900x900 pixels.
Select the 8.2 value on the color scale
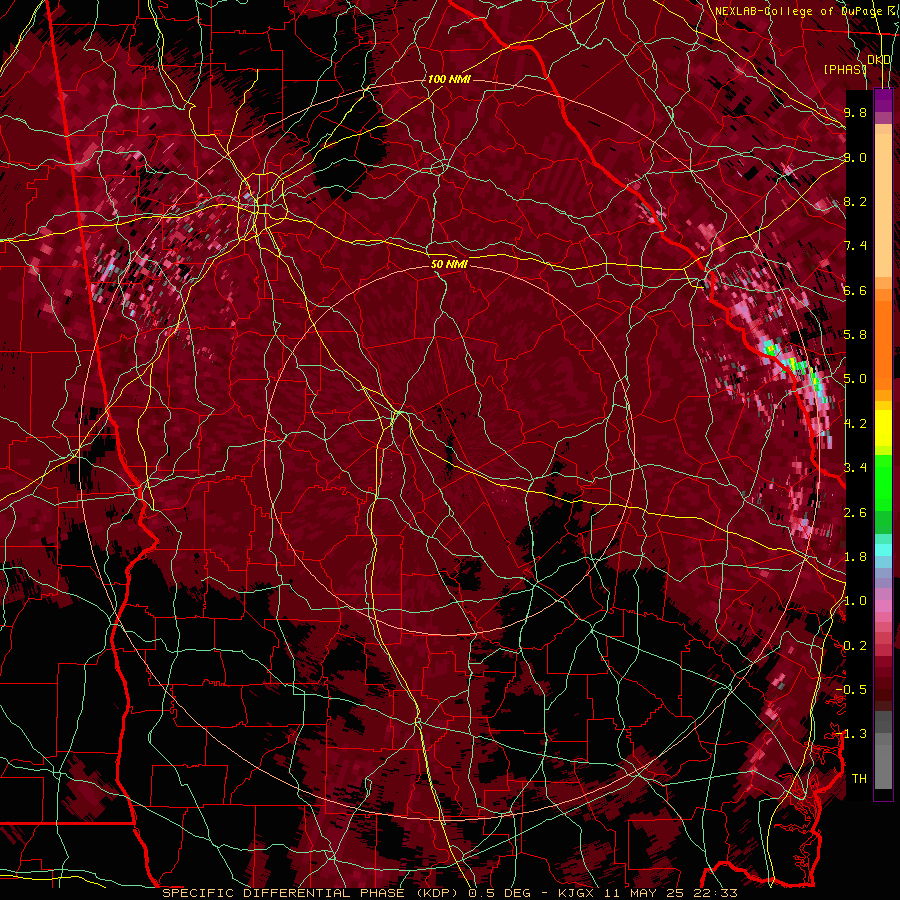(855, 201)
